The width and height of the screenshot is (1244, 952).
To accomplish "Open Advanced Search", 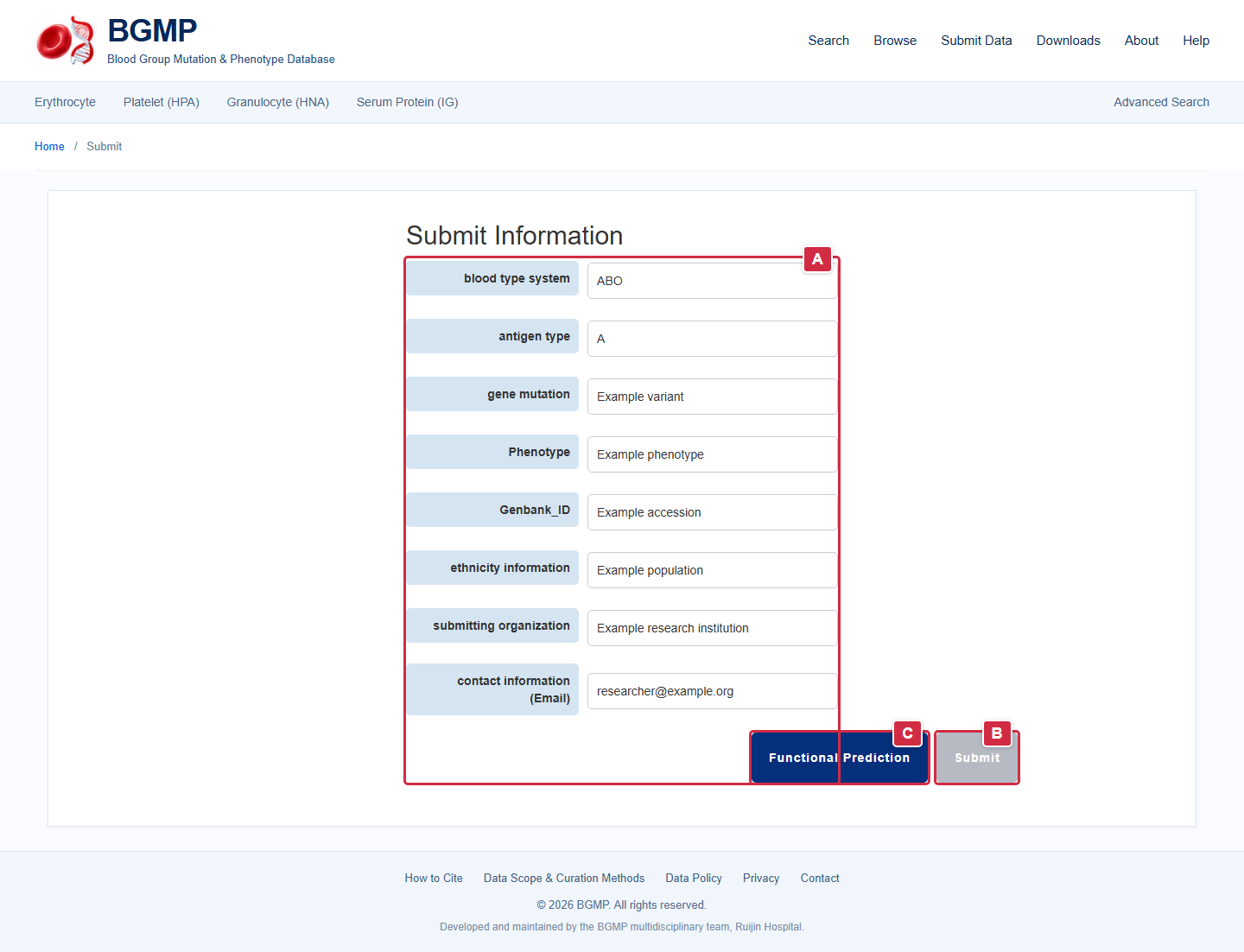I will (1161, 102).
